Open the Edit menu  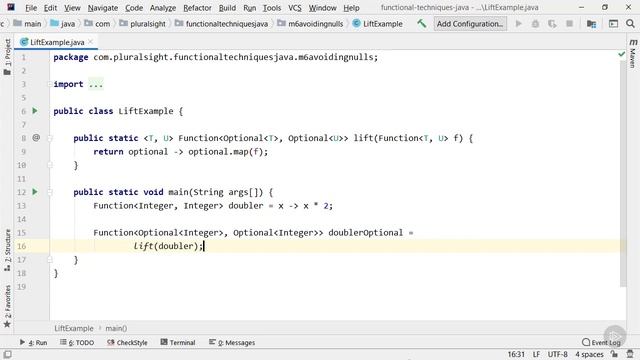[50, 8]
